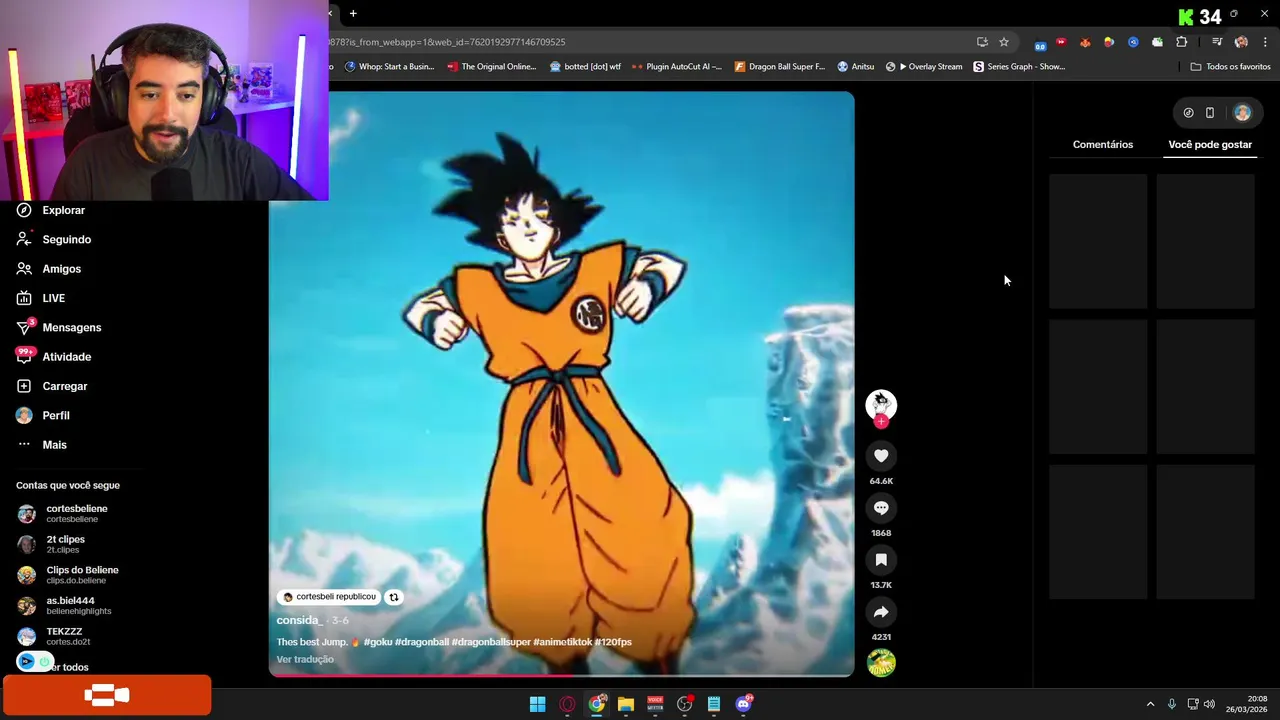Open the volume control in system tray
The image size is (1280, 720).
[x=1209, y=704]
